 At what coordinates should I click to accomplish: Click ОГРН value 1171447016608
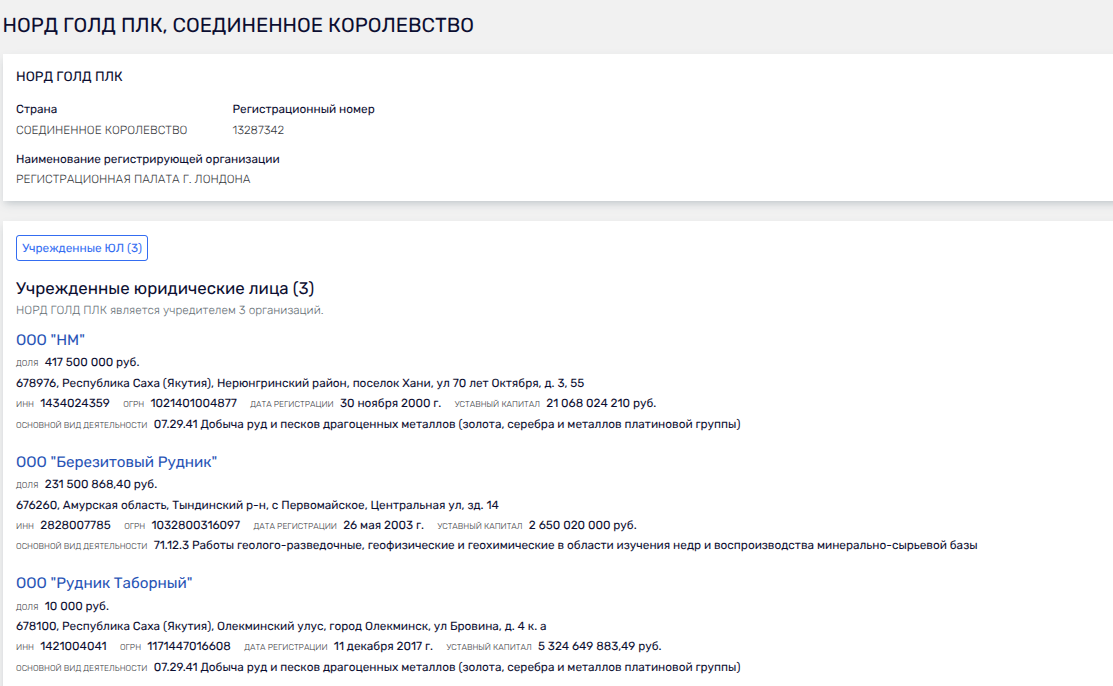tap(188, 646)
